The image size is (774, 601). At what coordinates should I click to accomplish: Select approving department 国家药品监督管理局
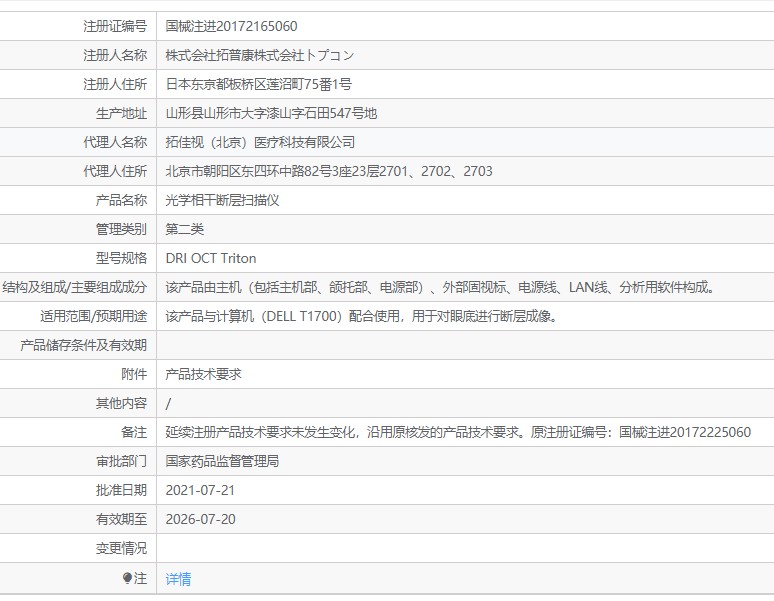coord(222,461)
